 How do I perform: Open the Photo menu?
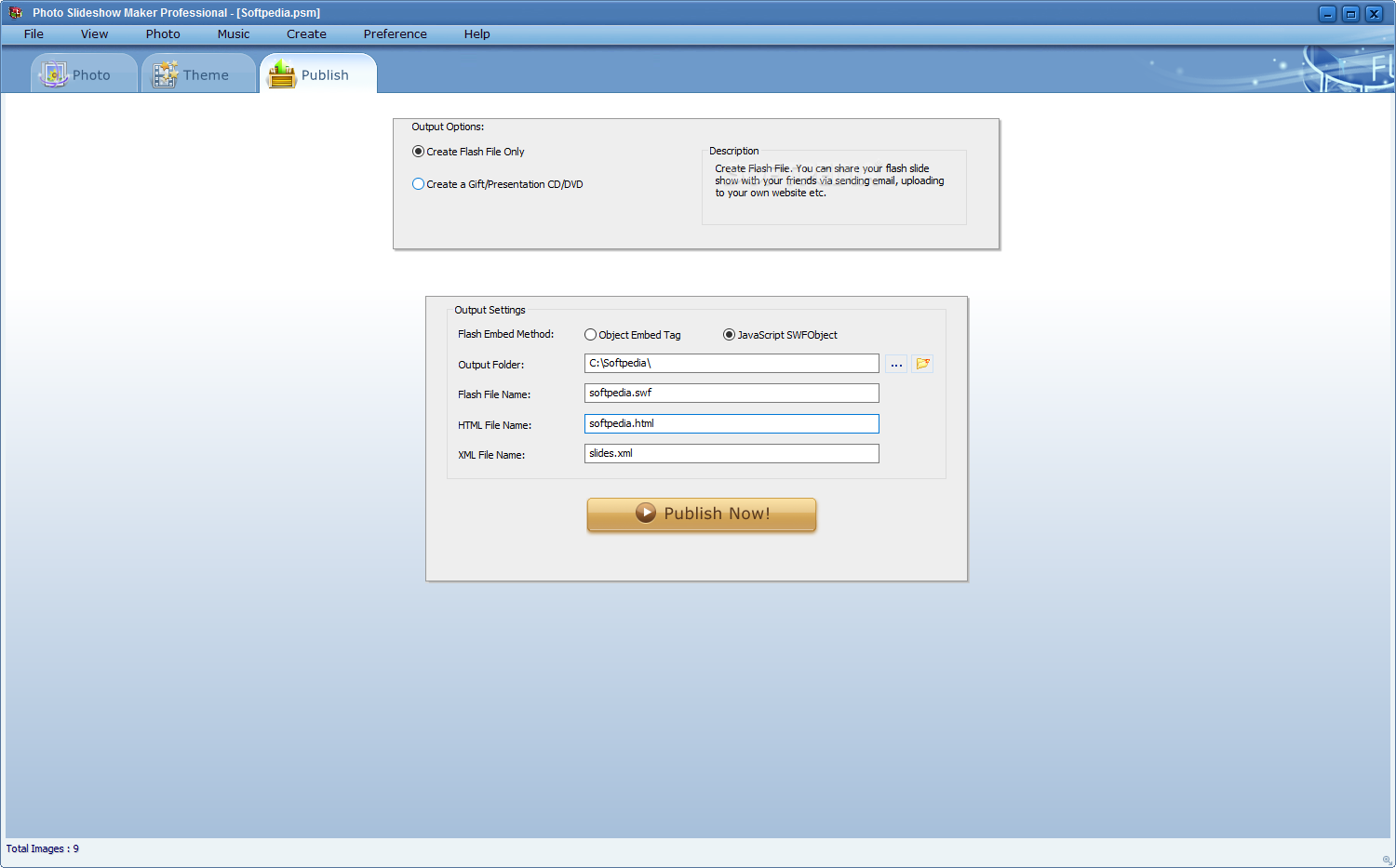tap(163, 33)
